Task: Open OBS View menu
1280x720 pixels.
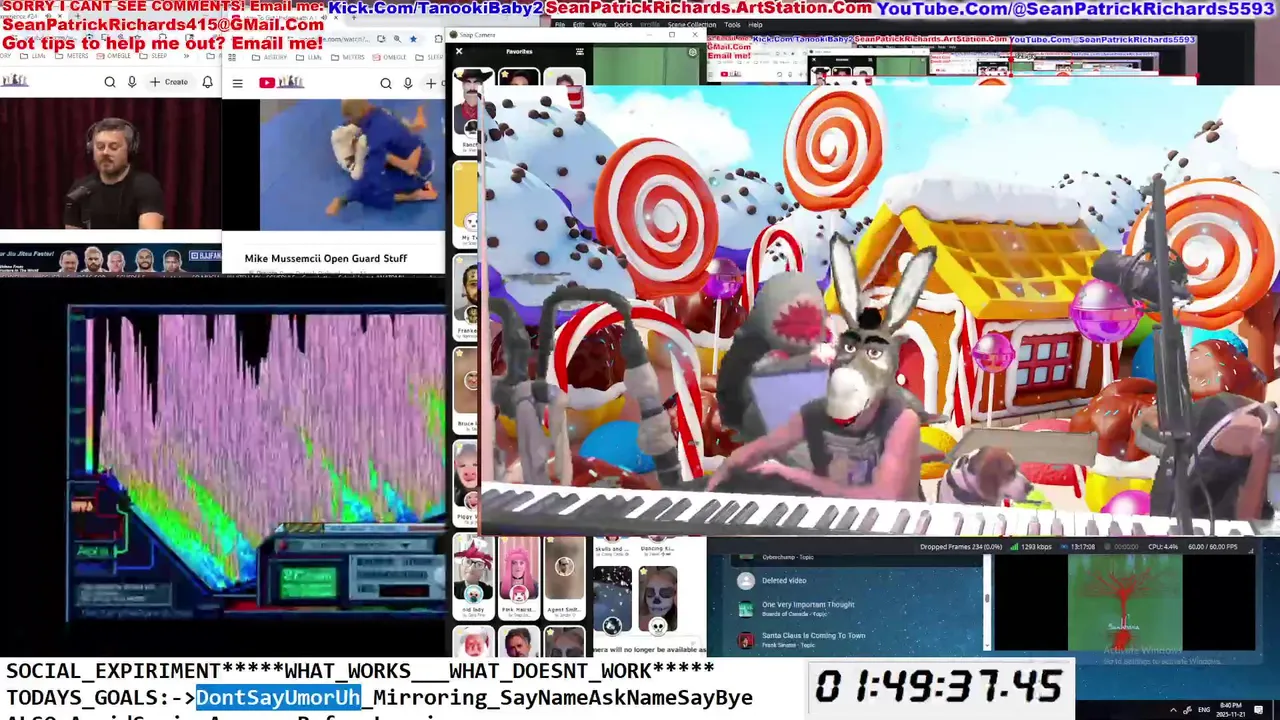Action: (599, 25)
